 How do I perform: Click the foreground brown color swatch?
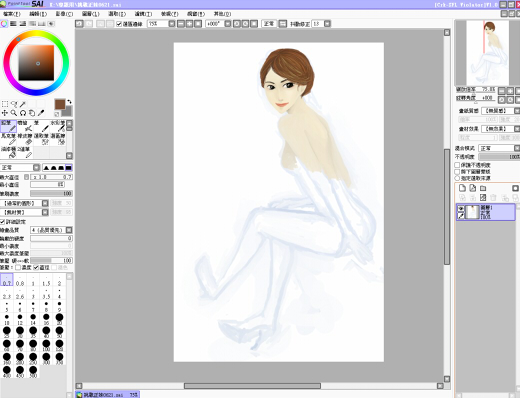60,104
